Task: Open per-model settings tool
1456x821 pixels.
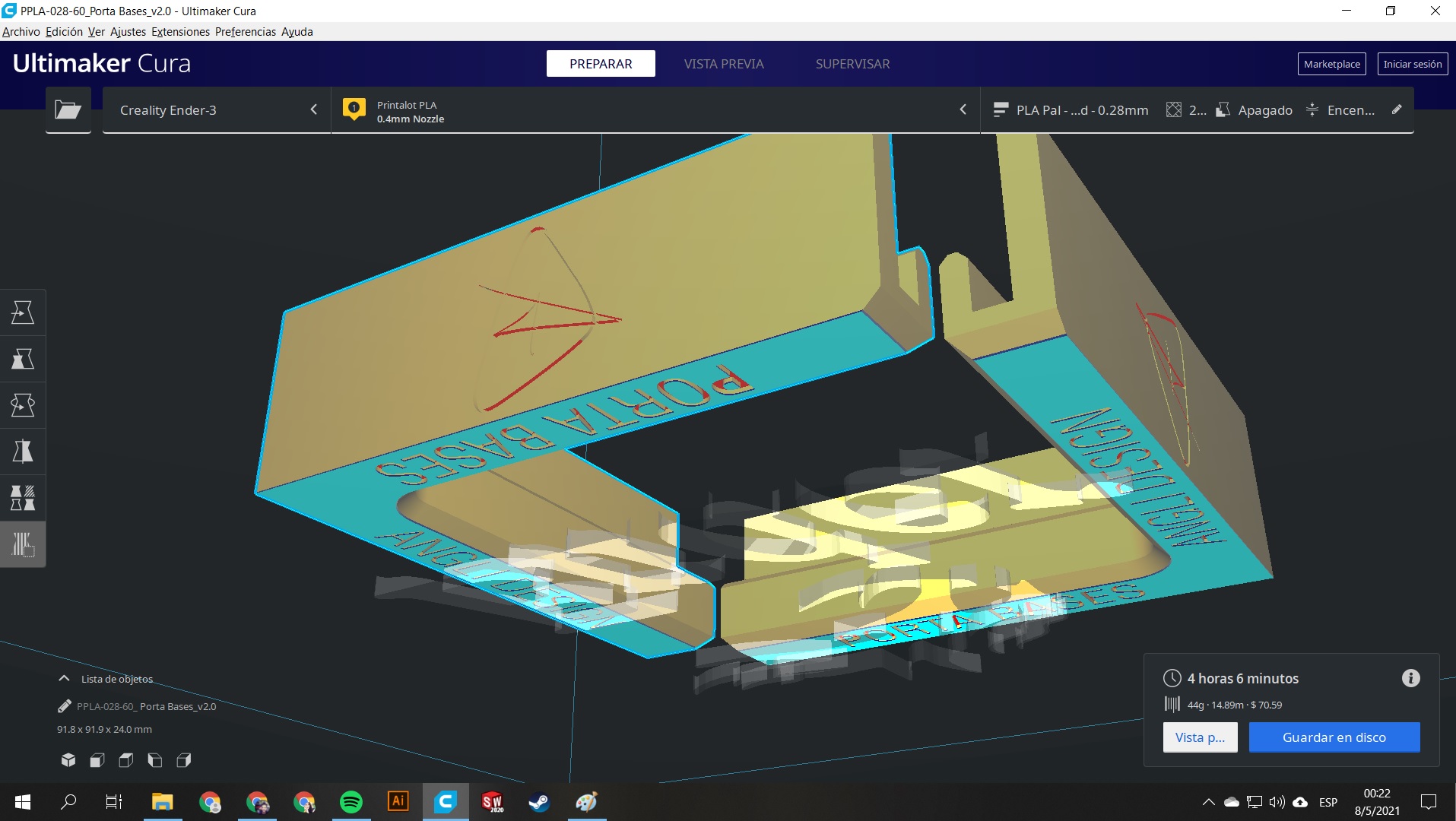Action: coord(23,498)
